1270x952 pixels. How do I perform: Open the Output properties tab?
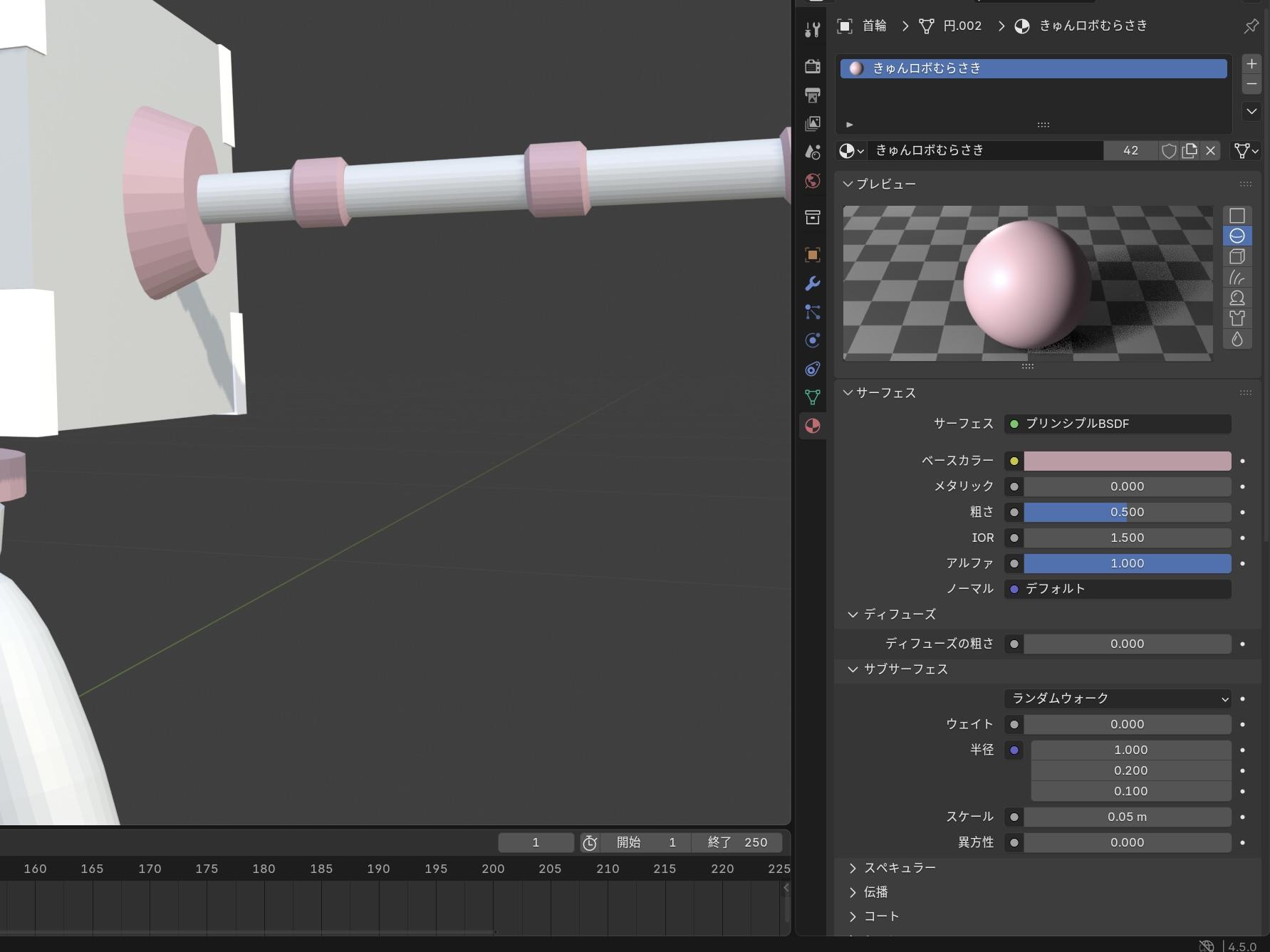point(812,95)
